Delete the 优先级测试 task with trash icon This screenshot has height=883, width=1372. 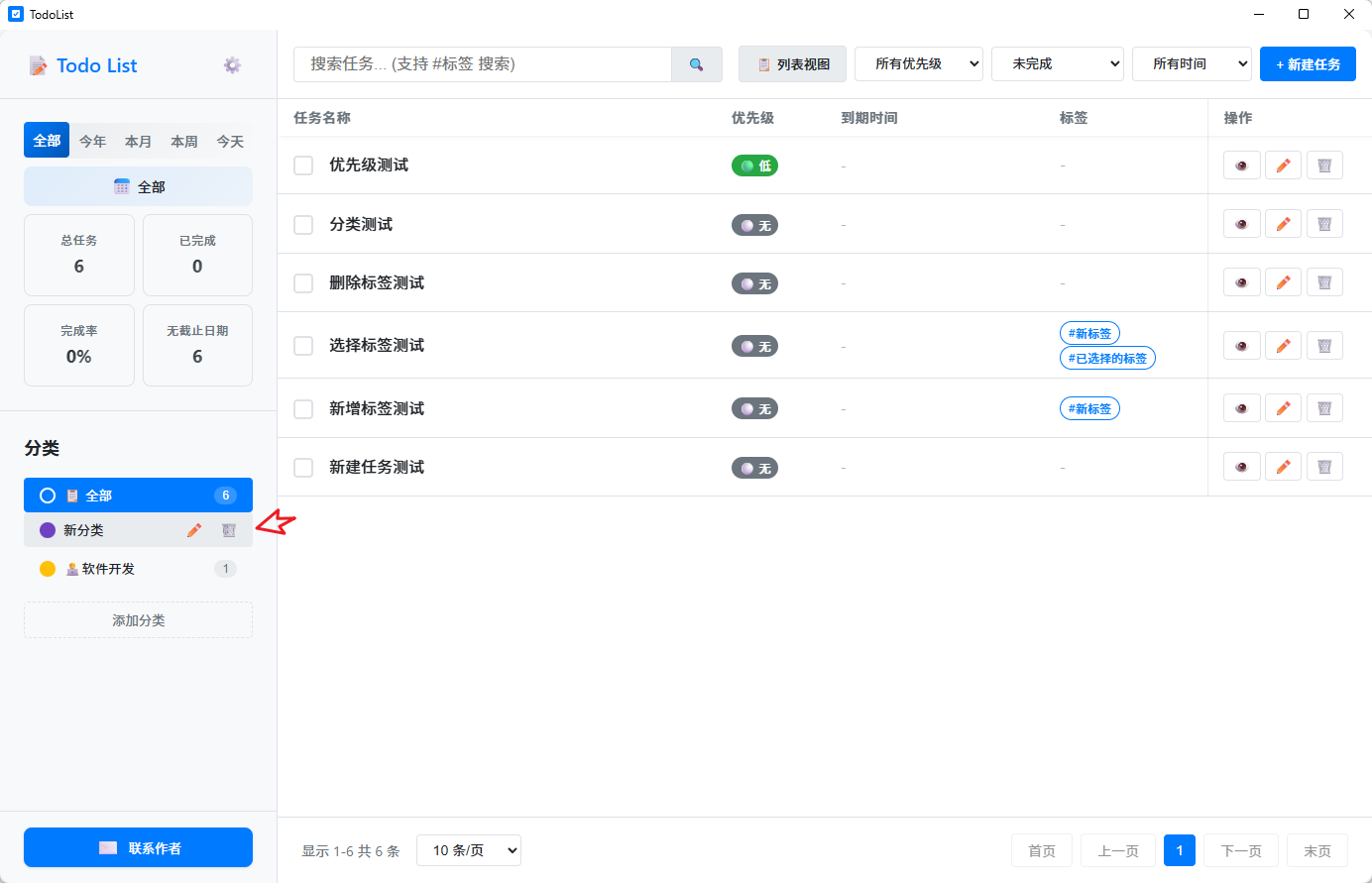click(x=1324, y=166)
